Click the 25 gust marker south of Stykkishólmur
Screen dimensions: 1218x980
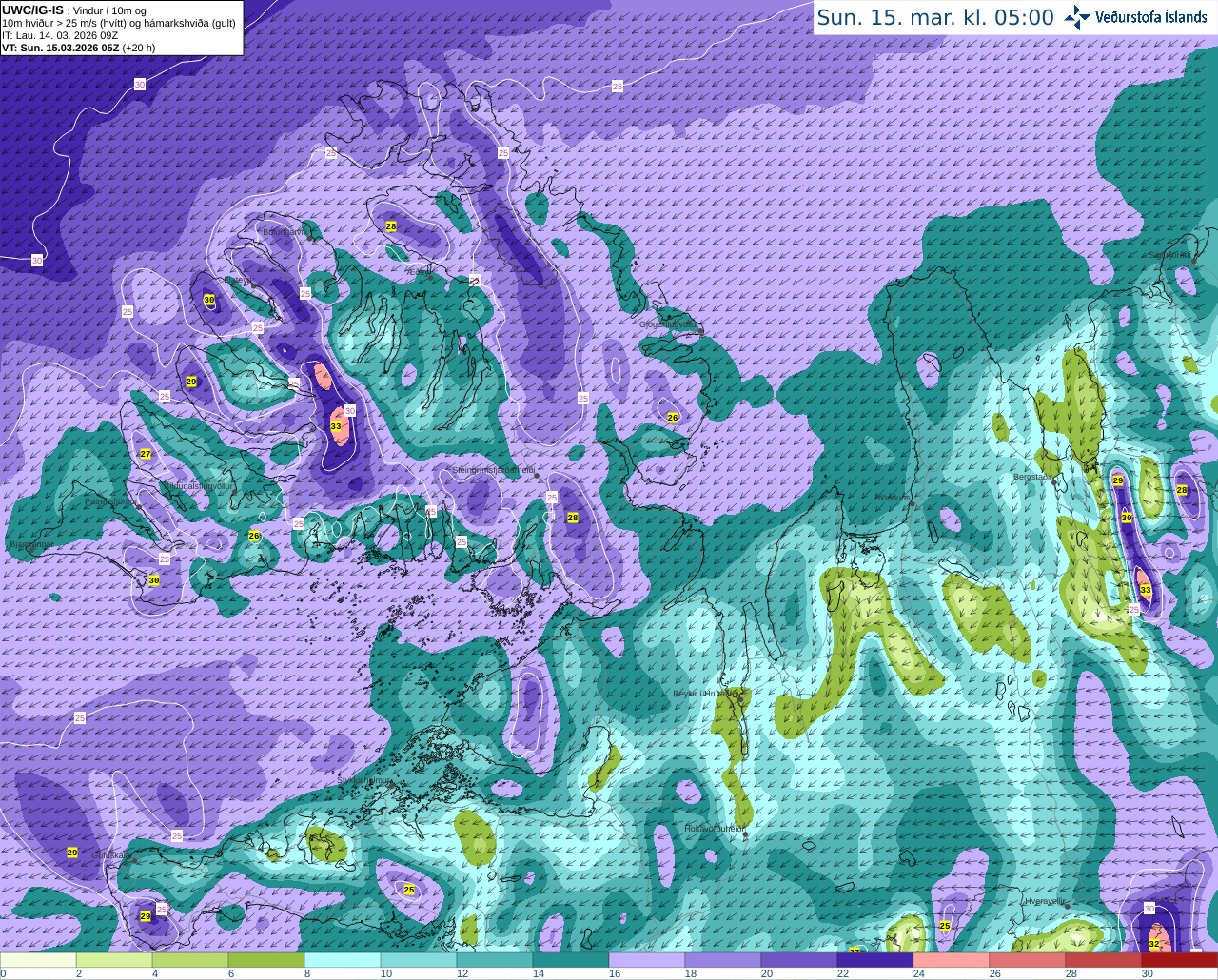pos(409,890)
